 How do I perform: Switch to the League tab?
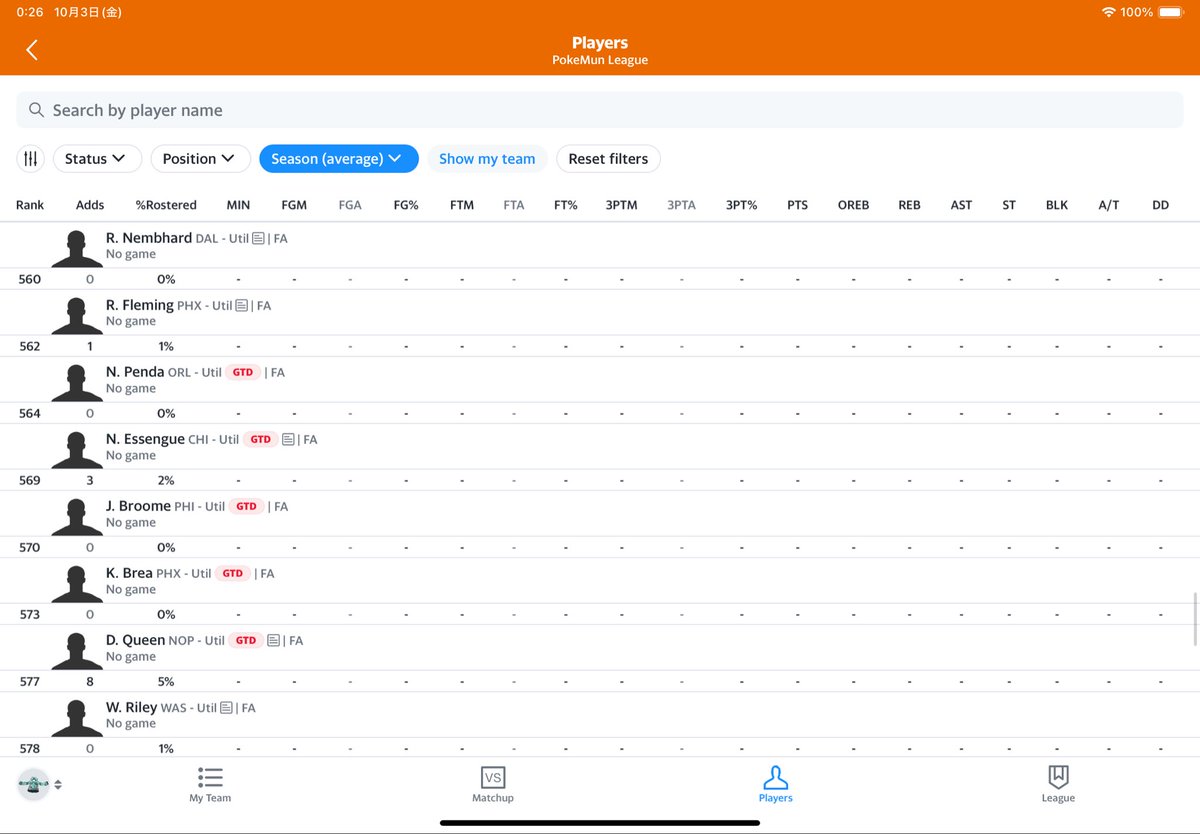coord(1058,785)
